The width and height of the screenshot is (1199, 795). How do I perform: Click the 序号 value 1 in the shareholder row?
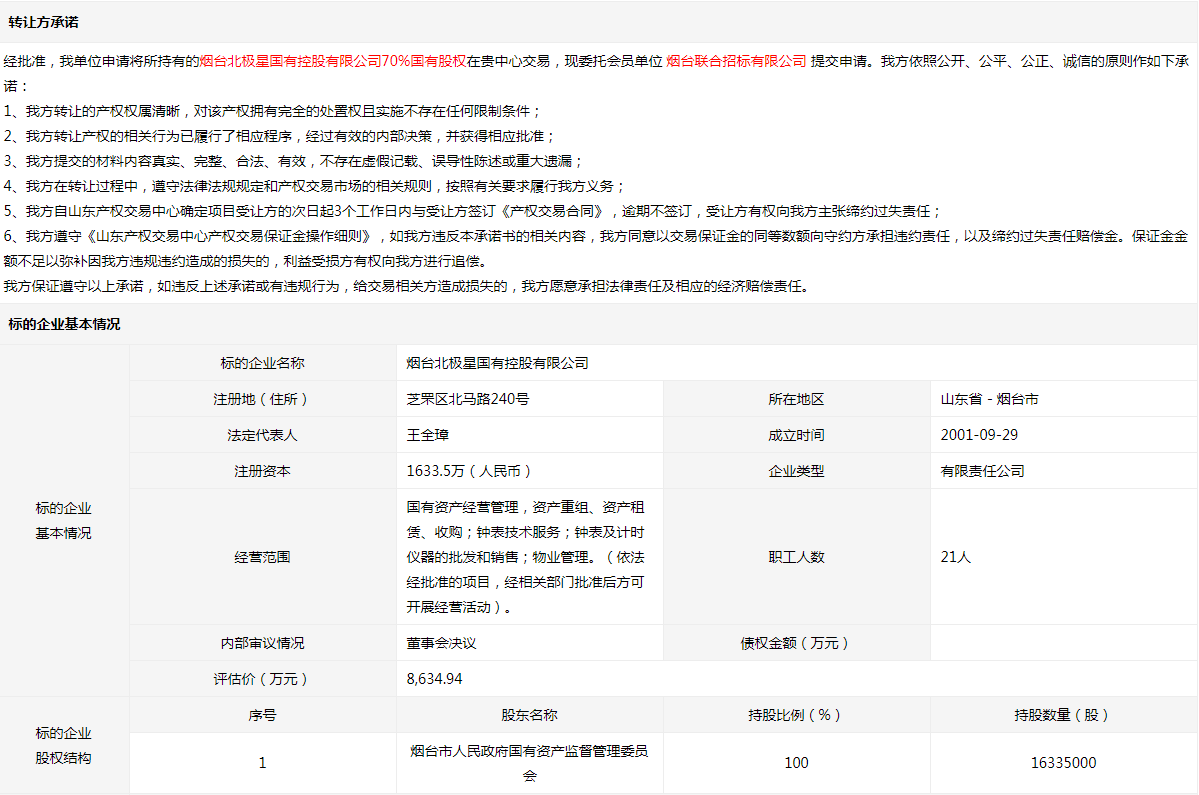click(x=262, y=763)
